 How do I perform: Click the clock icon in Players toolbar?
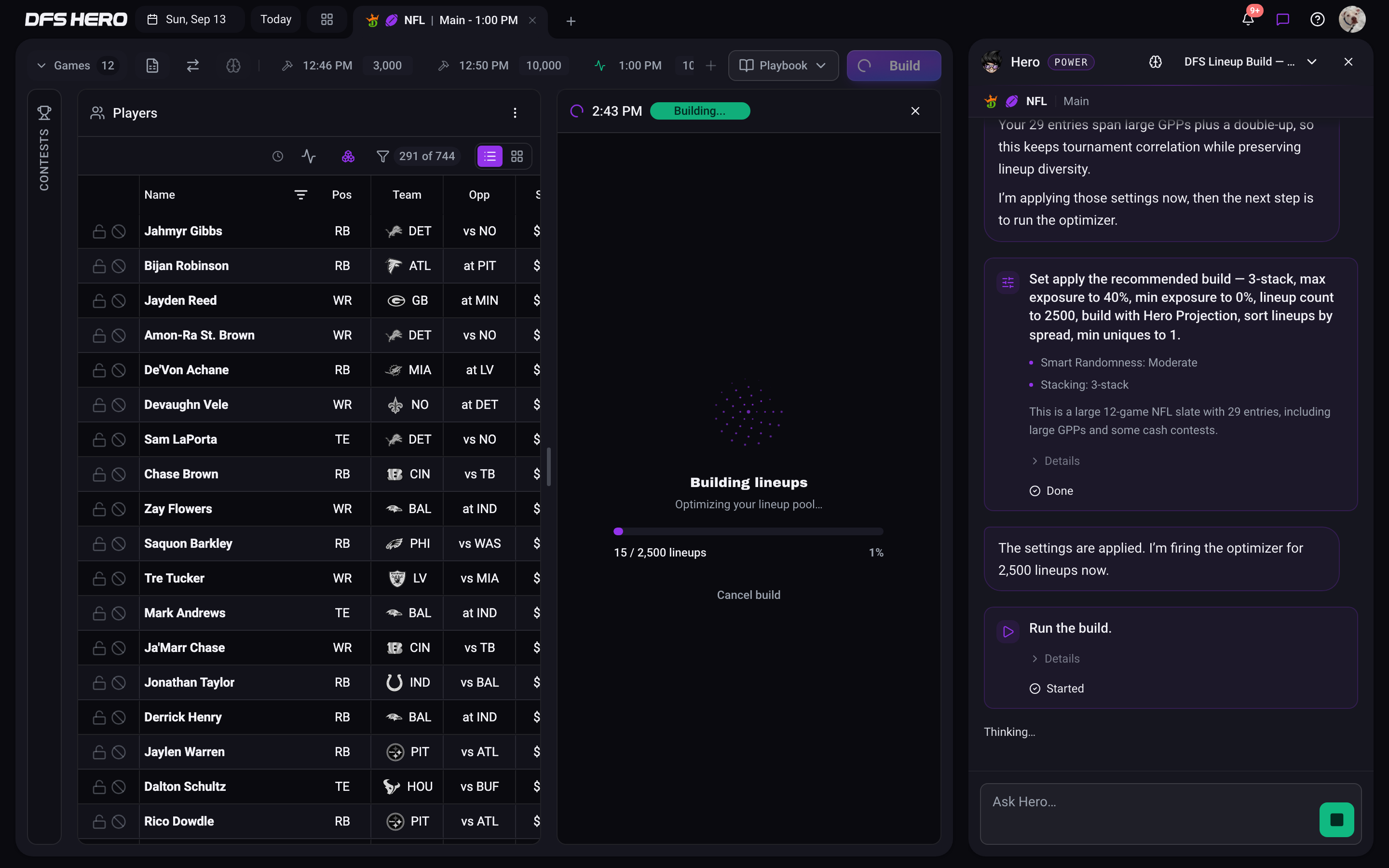[277, 156]
